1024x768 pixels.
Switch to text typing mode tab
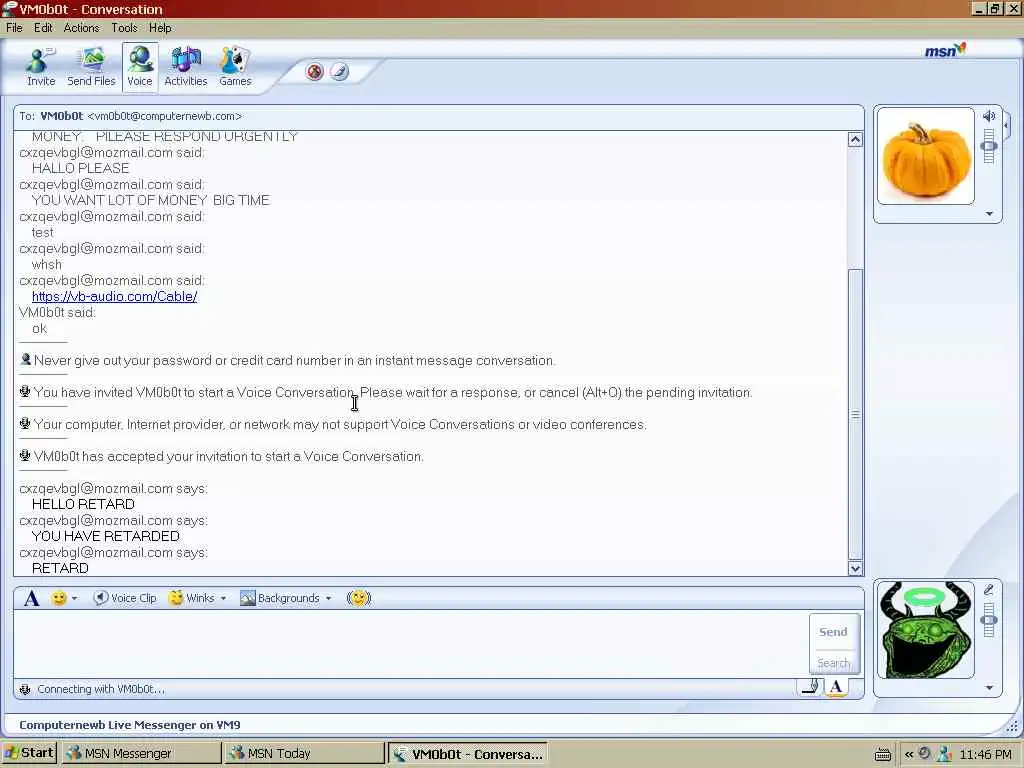[836, 687]
